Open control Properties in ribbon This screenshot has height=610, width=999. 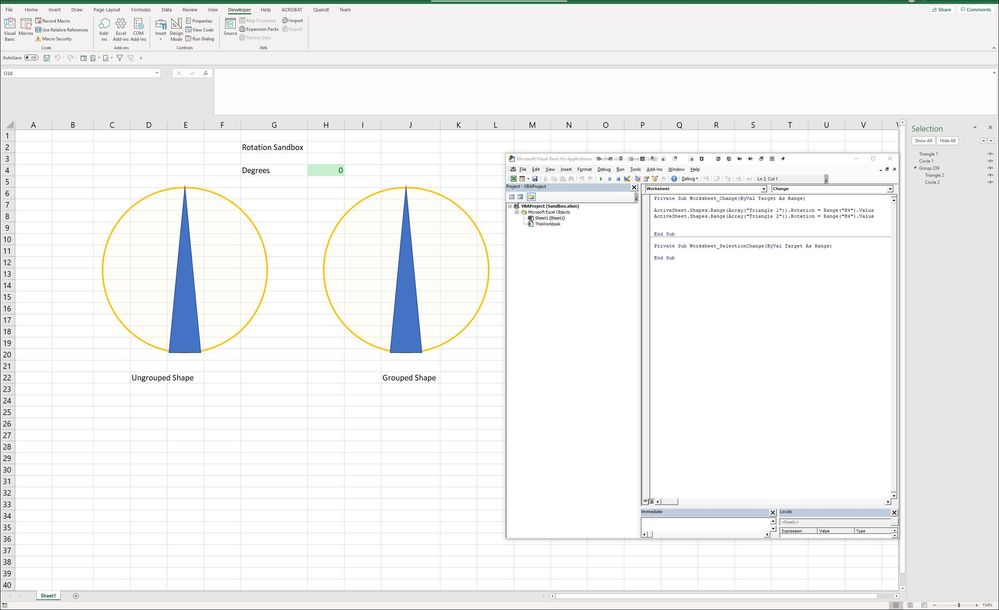coord(199,21)
